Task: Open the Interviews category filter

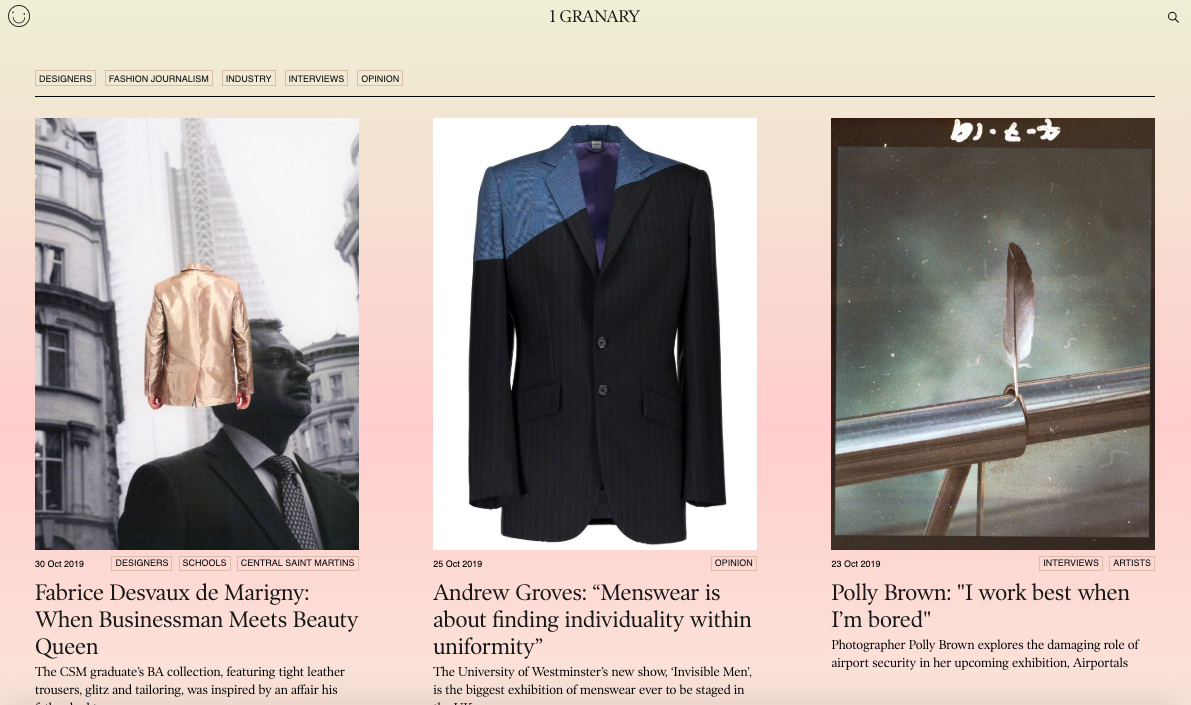Action: [x=316, y=78]
